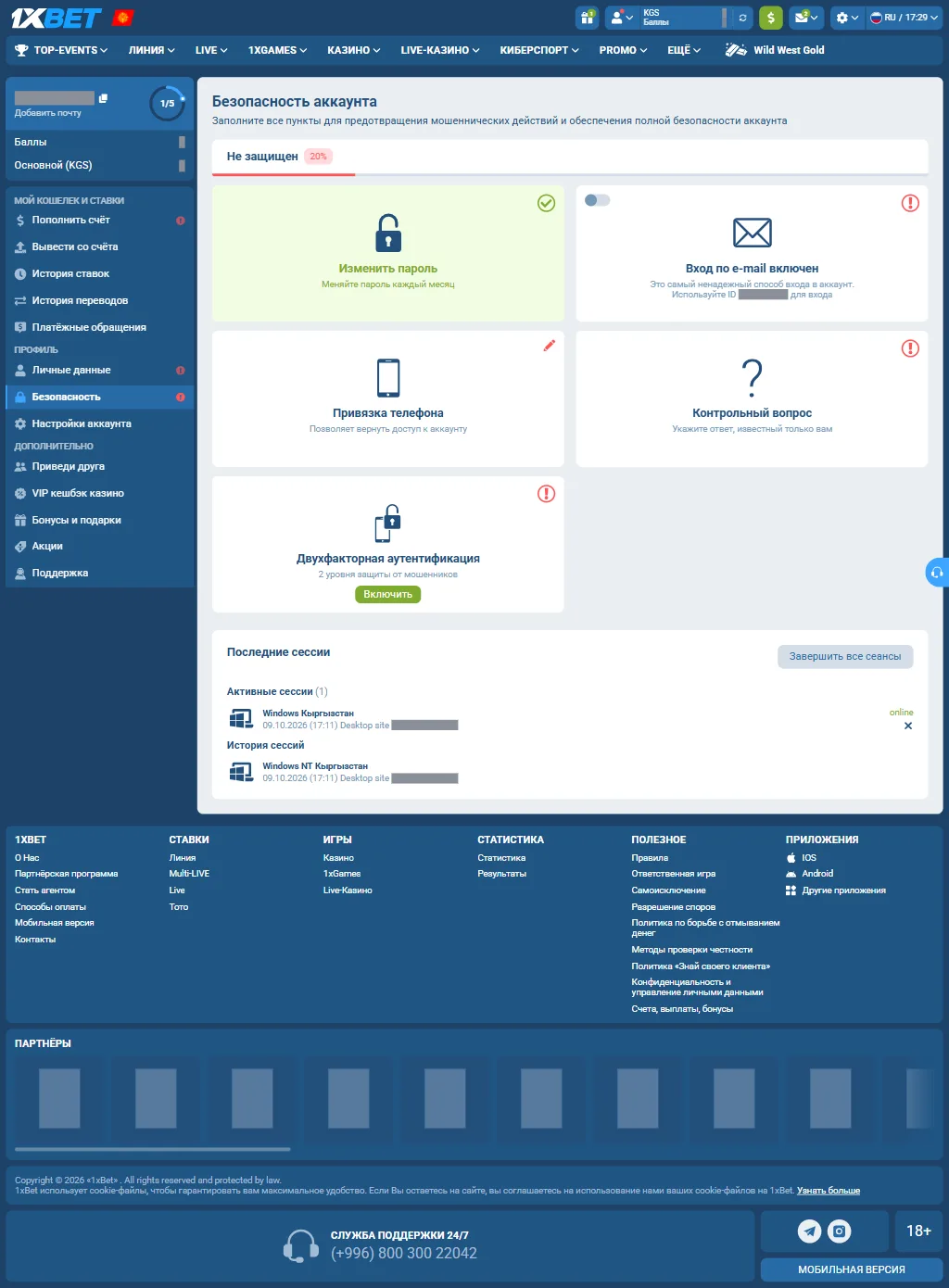Click the envelope icon on e-mail login card
949x1288 pixels.
tap(753, 233)
